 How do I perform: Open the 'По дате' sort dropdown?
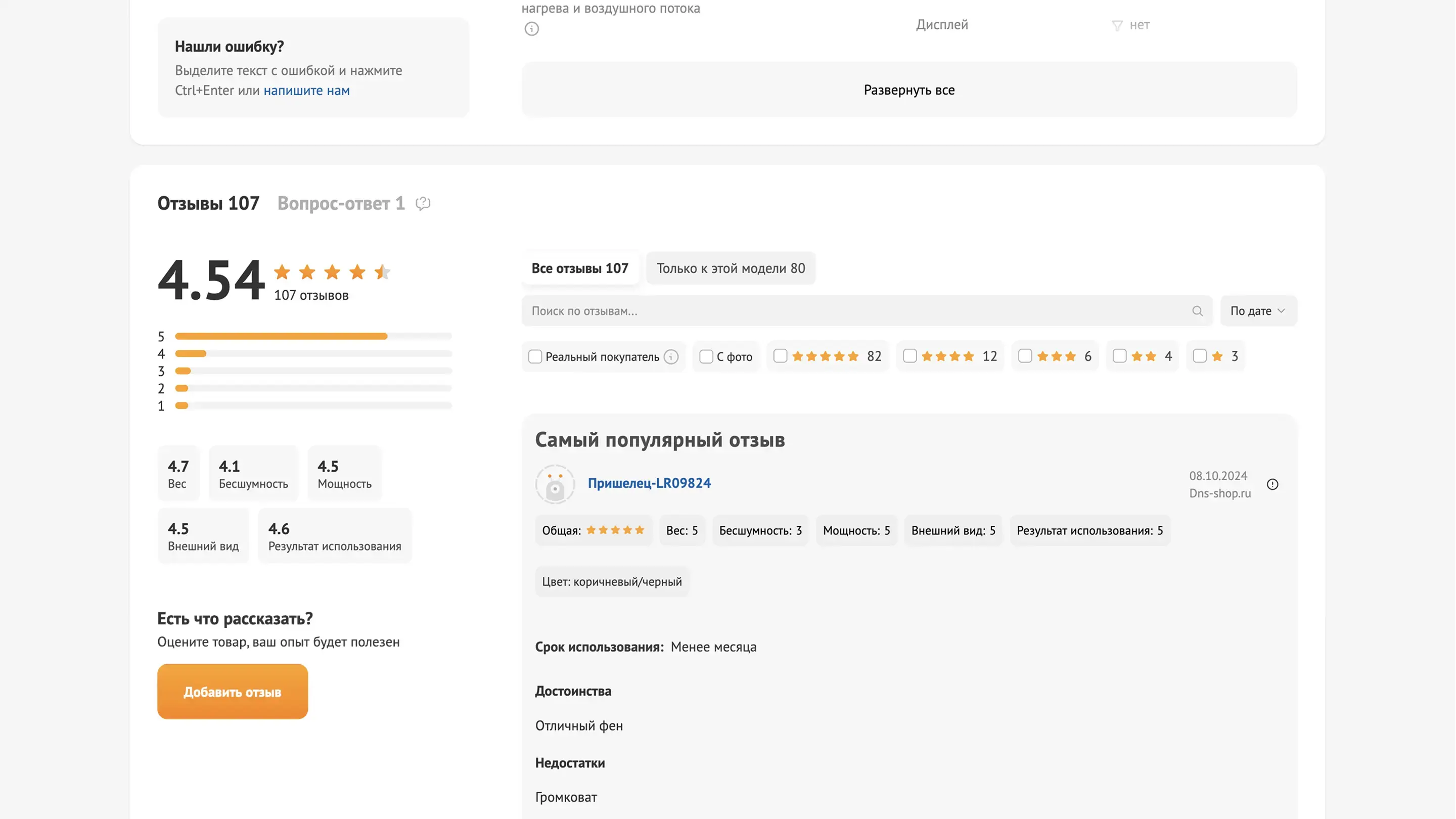[x=1258, y=311]
